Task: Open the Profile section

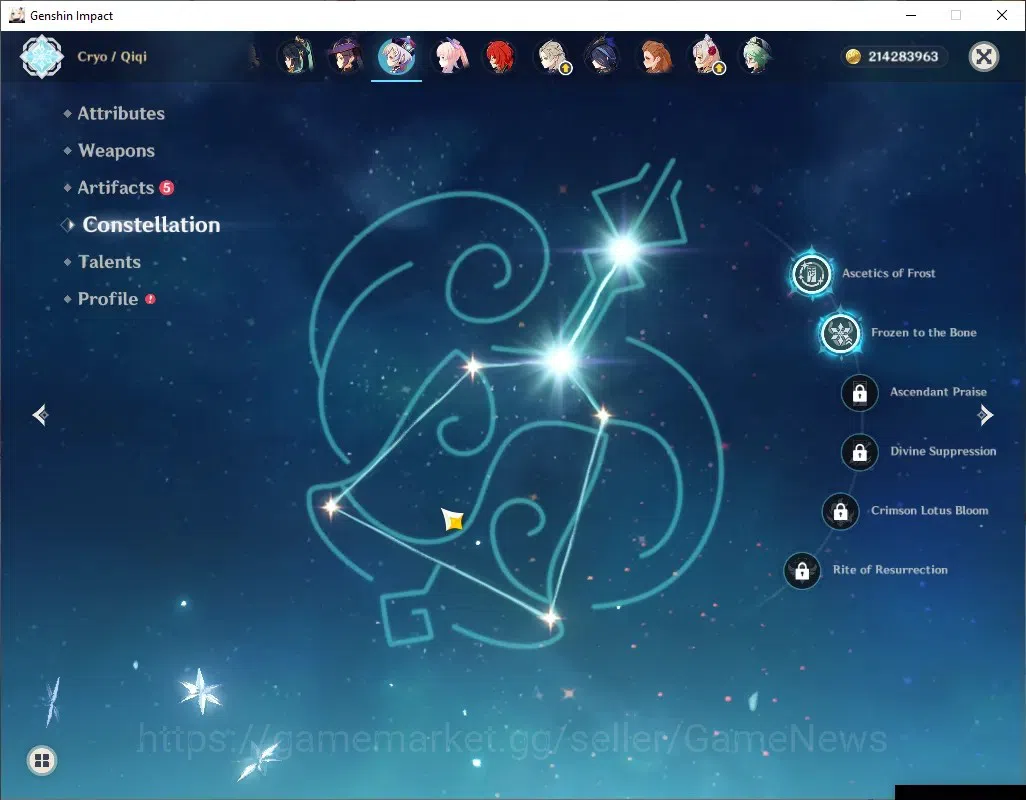Action: (x=108, y=299)
